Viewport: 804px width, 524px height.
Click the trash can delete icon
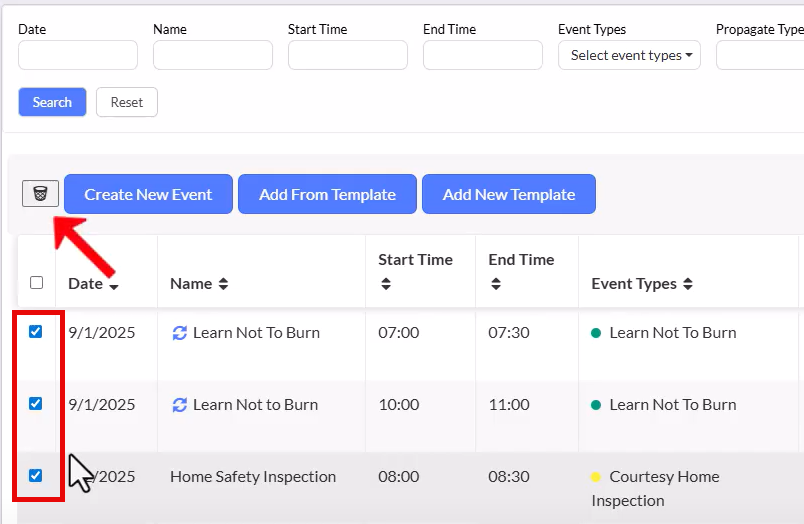click(x=40, y=193)
